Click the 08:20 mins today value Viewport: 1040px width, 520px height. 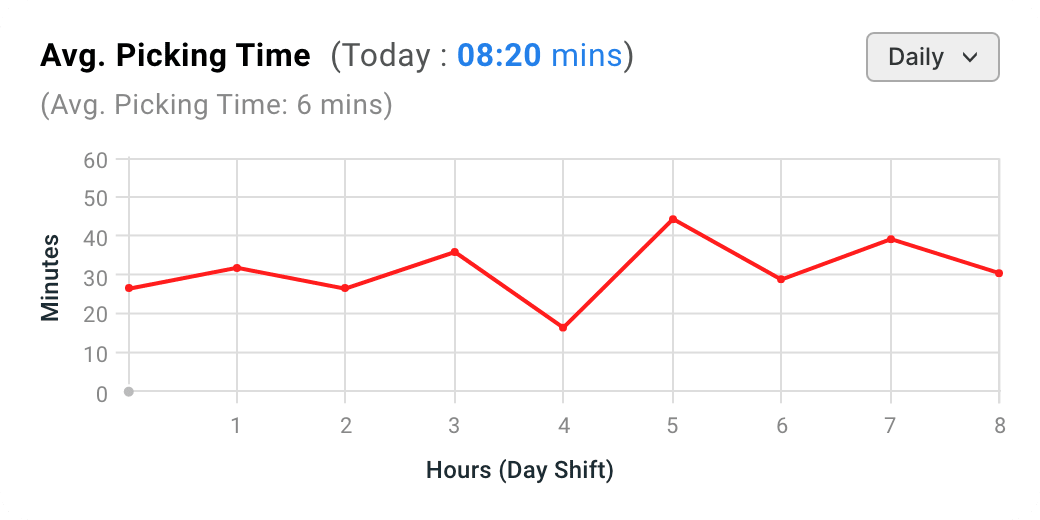point(539,56)
